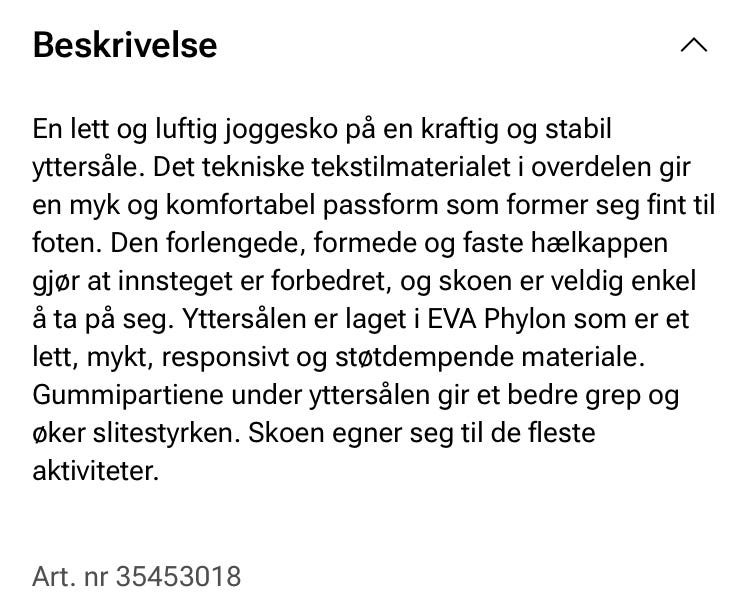Click the phrase 'EVA Phylon'
The height and width of the screenshot is (610, 750).
[x=496, y=320]
